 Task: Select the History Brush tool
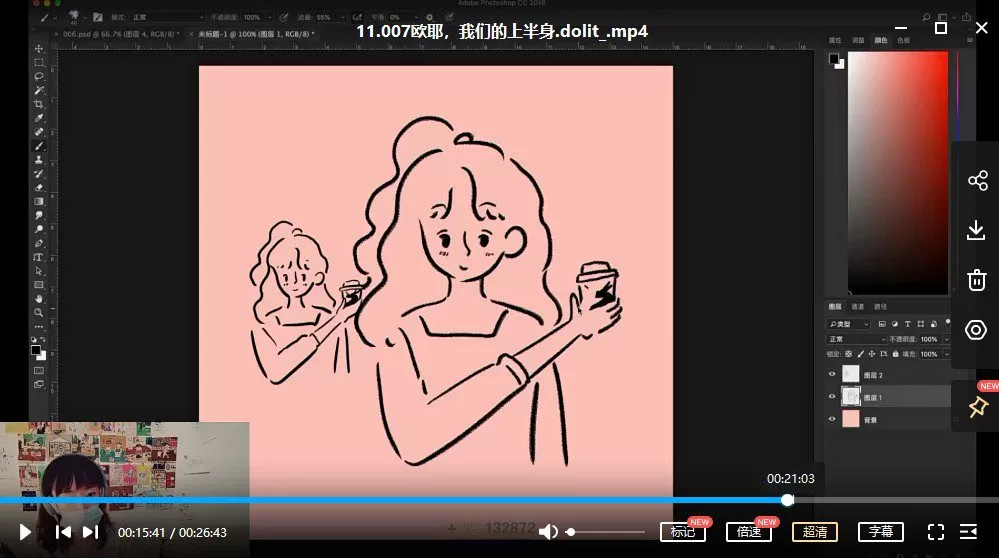[39, 174]
